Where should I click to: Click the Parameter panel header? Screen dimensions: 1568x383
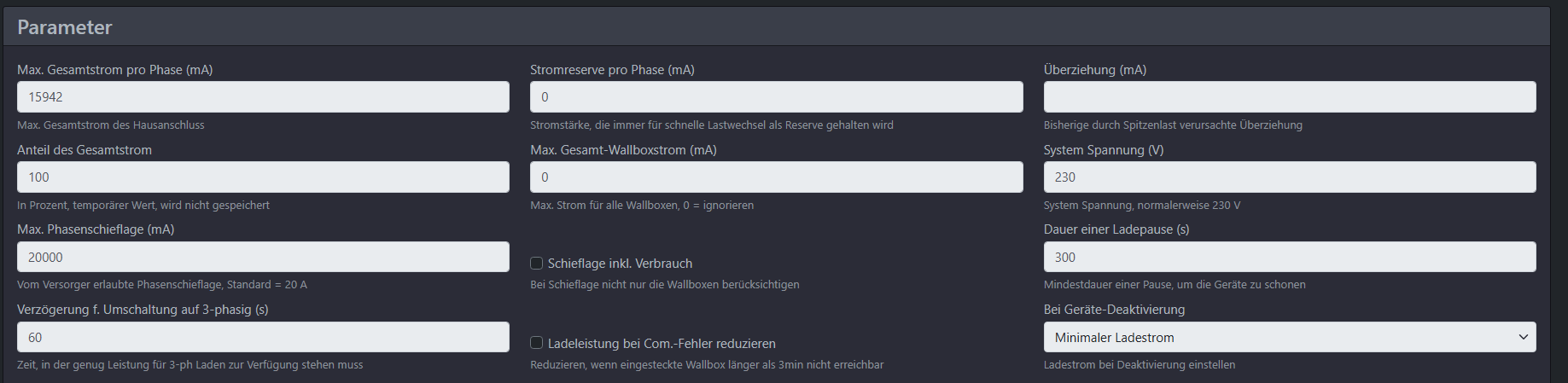pyautogui.click(x=65, y=27)
